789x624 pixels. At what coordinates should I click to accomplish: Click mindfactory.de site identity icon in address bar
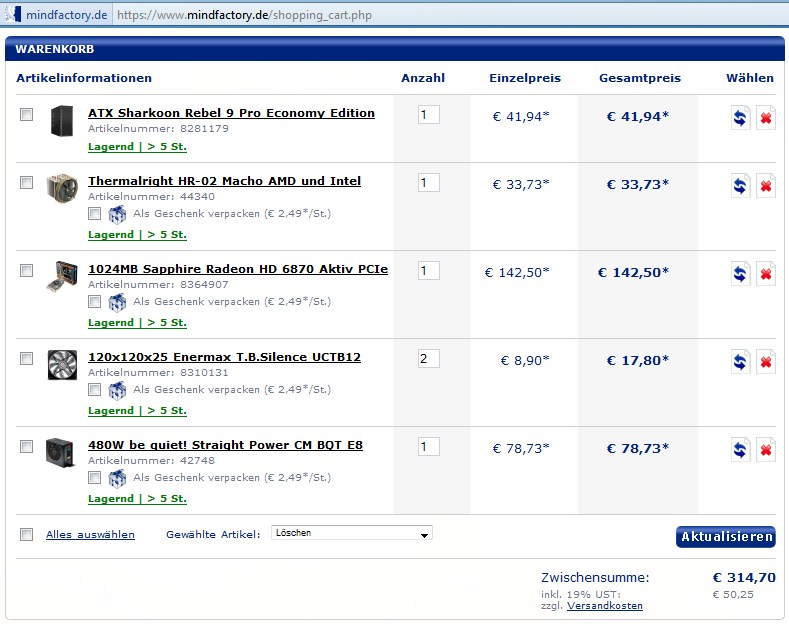point(12,15)
